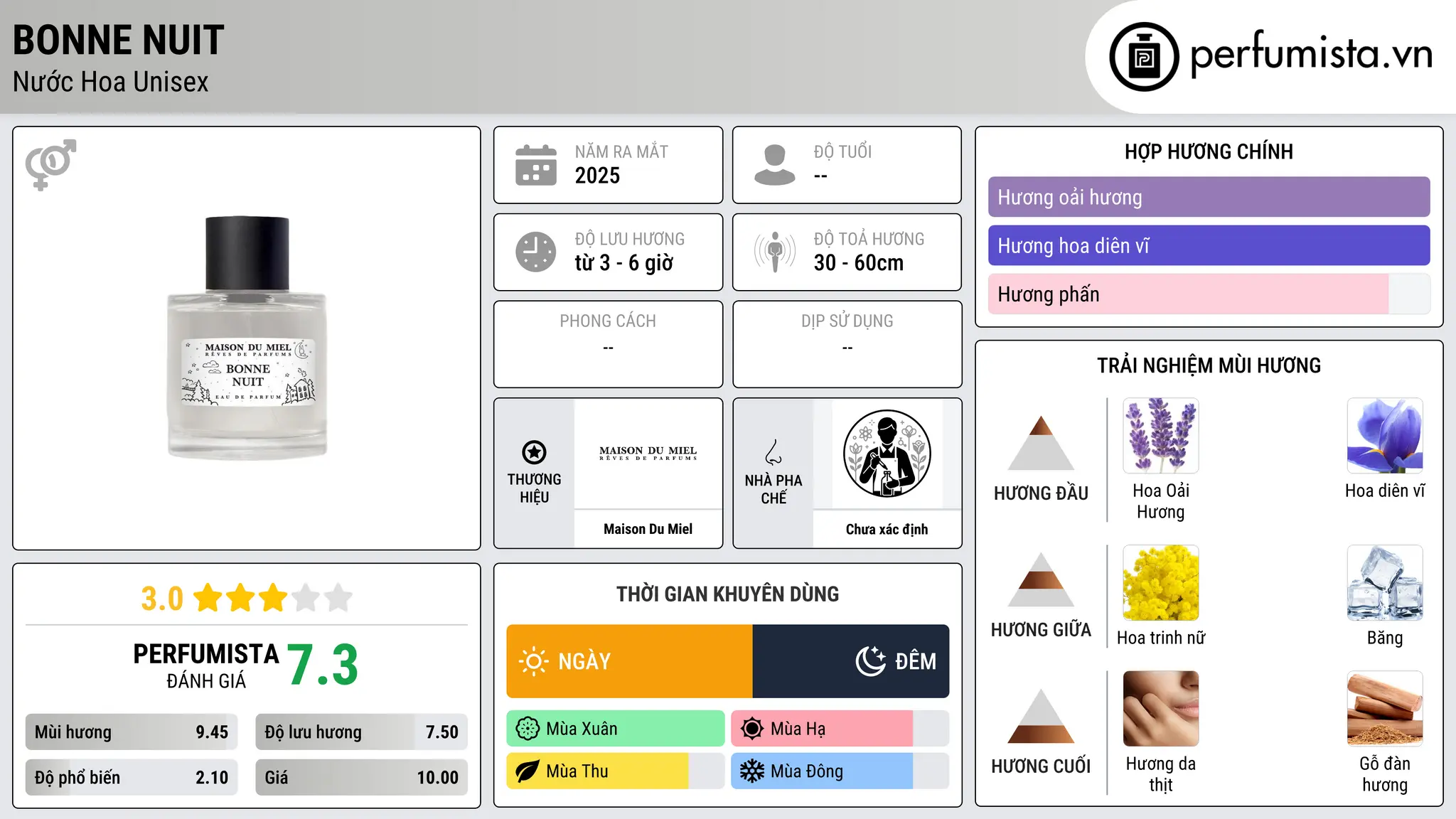Viewport: 1456px width, 819px height.
Task: Click the 3.0 star rating number
Action: [162, 599]
